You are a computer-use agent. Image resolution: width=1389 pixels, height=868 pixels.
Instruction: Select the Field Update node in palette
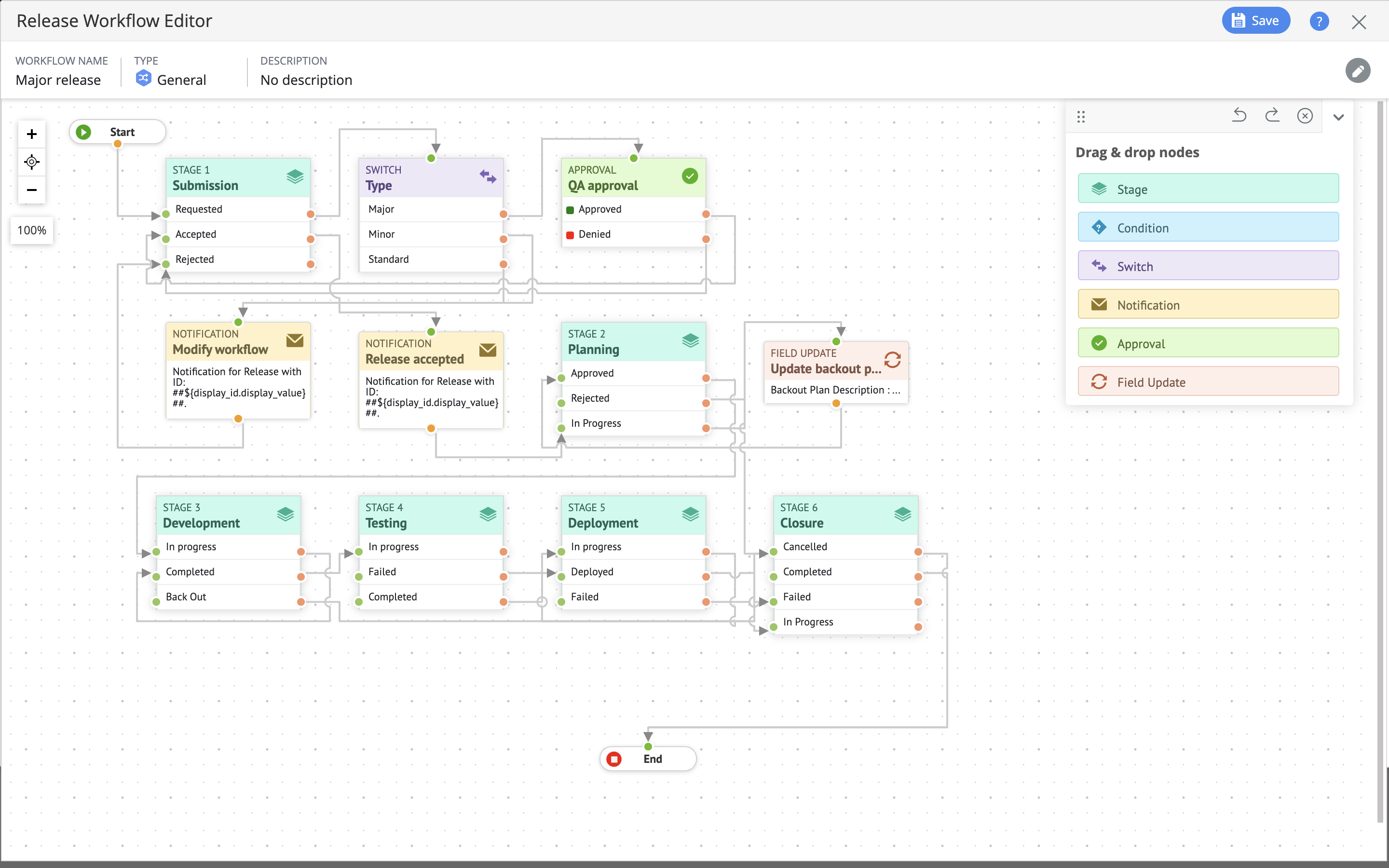click(1208, 382)
